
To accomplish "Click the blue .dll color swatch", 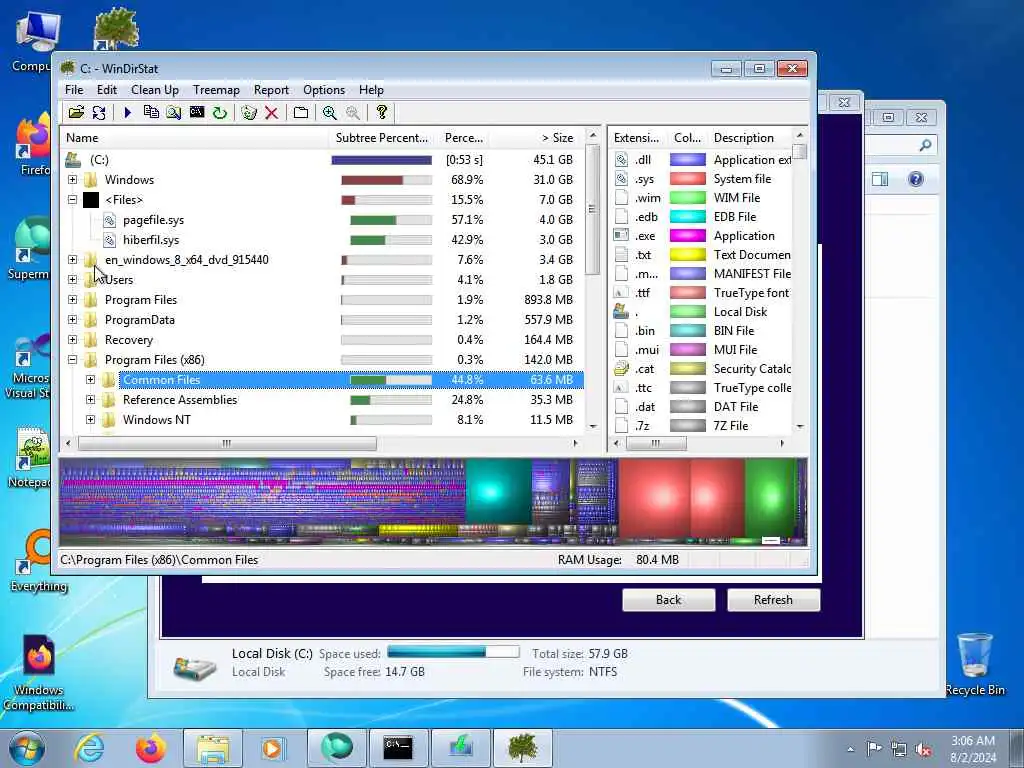I will 688,160.
